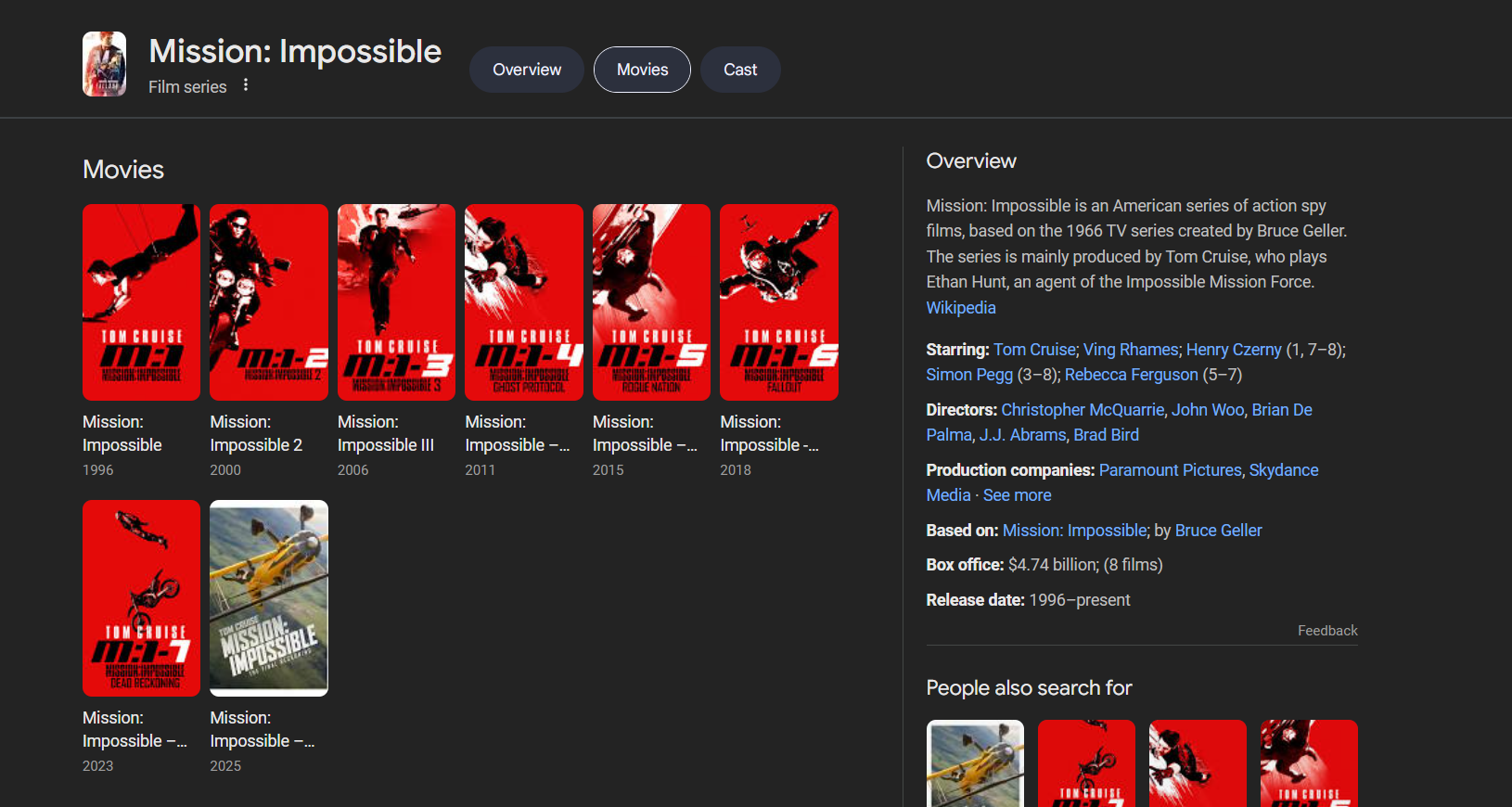Open the Simon Pegg link
Image resolution: width=1512 pixels, height=807 pixels.
969,375
